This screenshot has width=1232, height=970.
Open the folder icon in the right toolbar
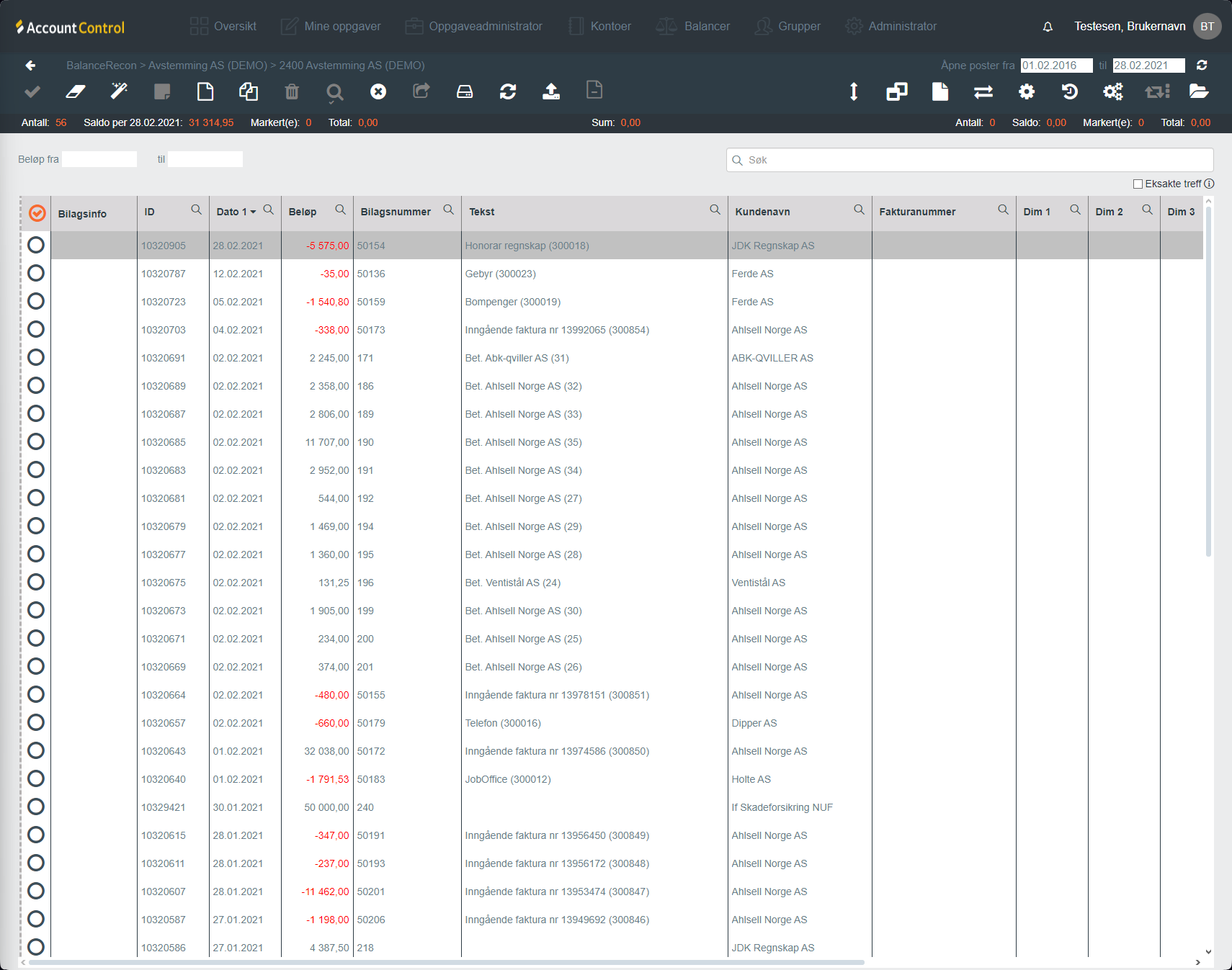[1199, 91]
